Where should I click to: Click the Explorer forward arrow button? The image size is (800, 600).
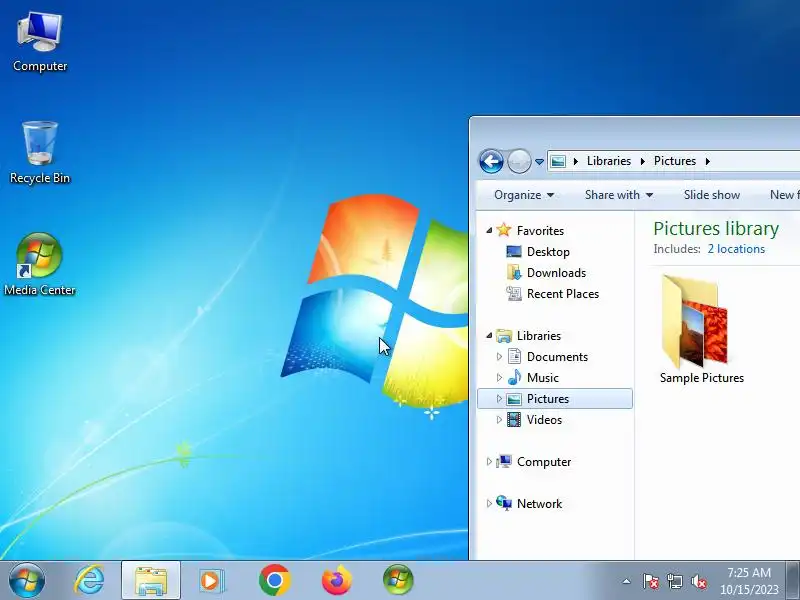pos(519,162)
